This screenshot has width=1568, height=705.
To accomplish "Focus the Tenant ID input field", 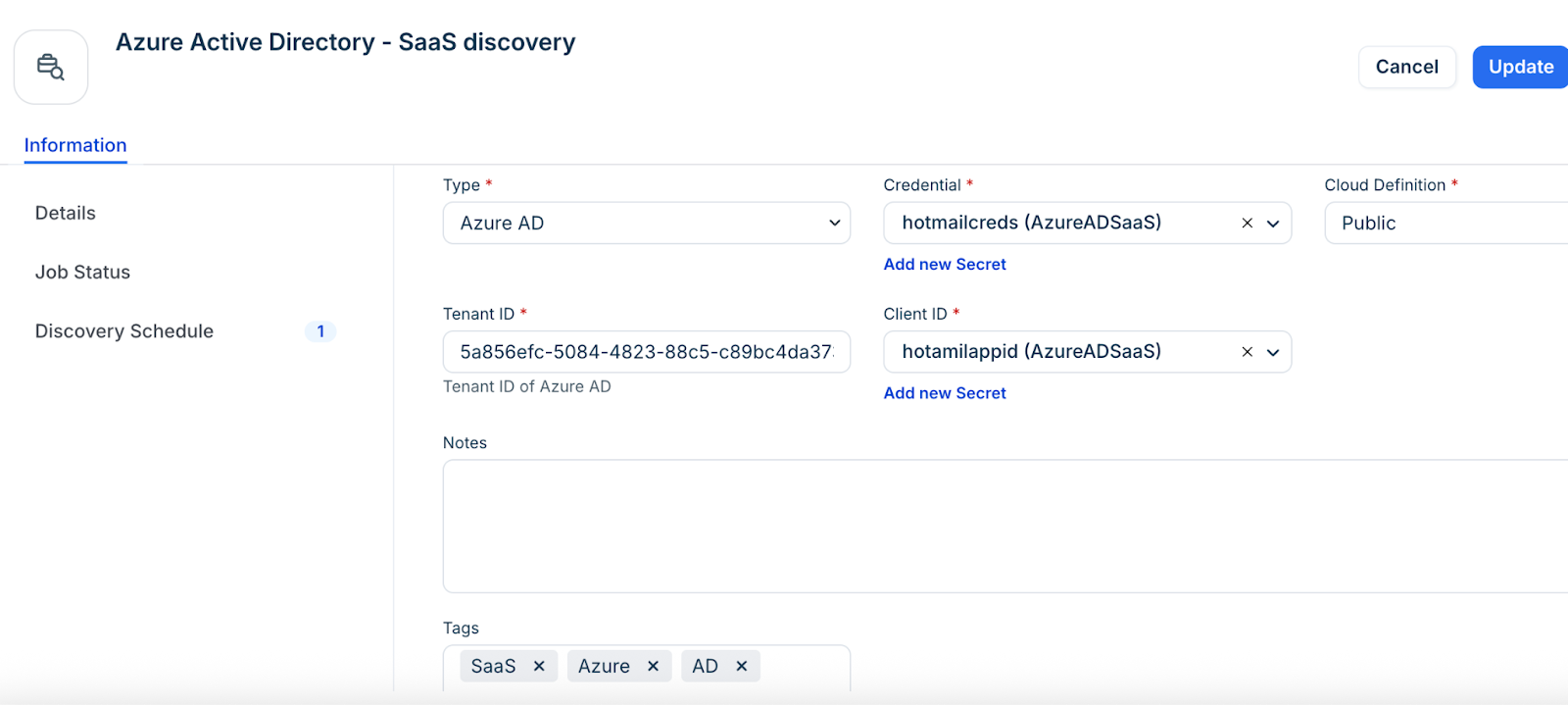I will click(647, 352).
